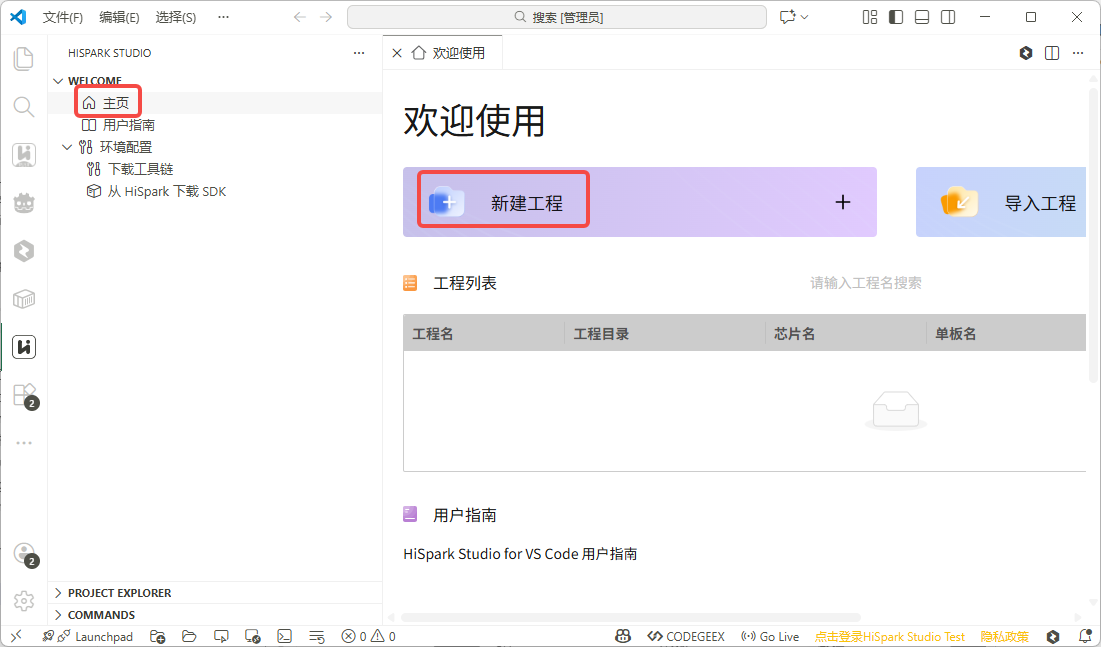Click the list-with-arrow icon in status bar
This screenshot has width=1101, height=647.
pyautogui.click(x=317, y=636)
